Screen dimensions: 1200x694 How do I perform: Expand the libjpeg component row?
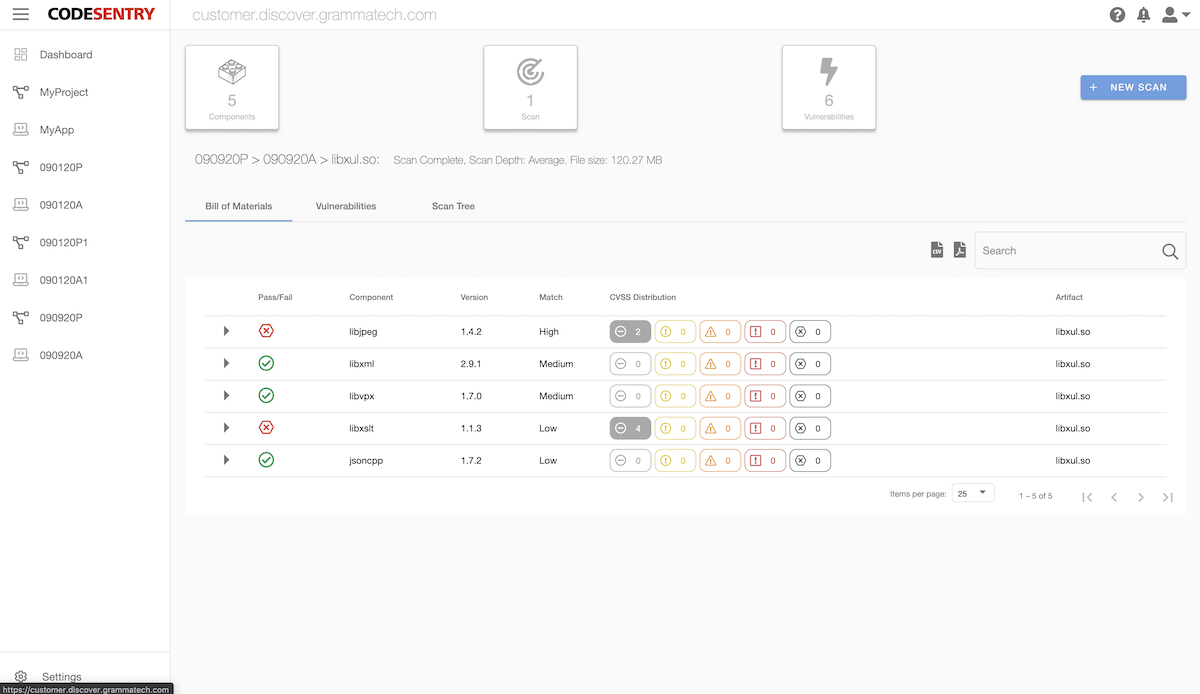(227, 331)
